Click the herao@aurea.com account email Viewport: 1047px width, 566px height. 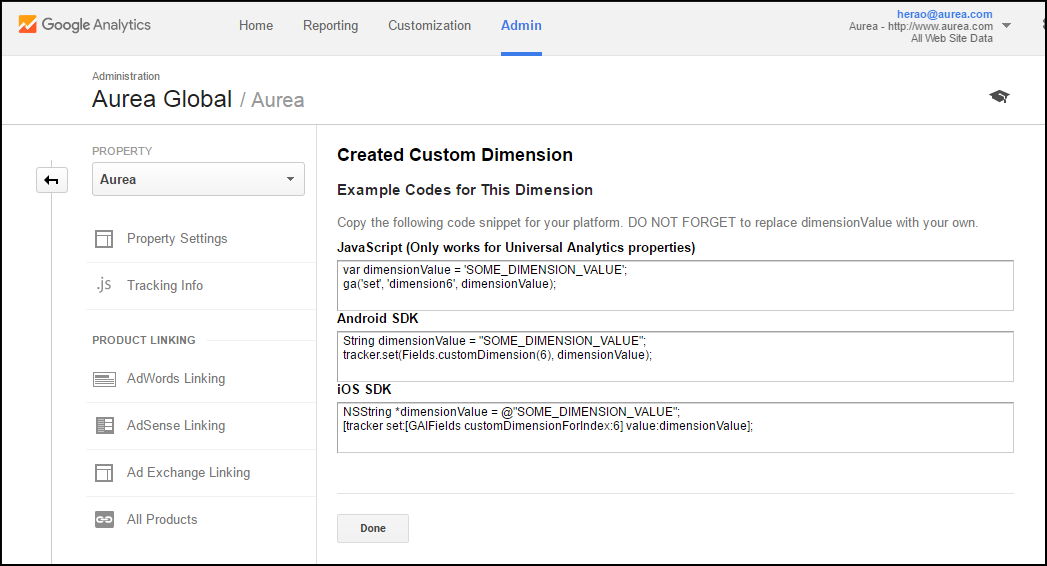[944, 14]
